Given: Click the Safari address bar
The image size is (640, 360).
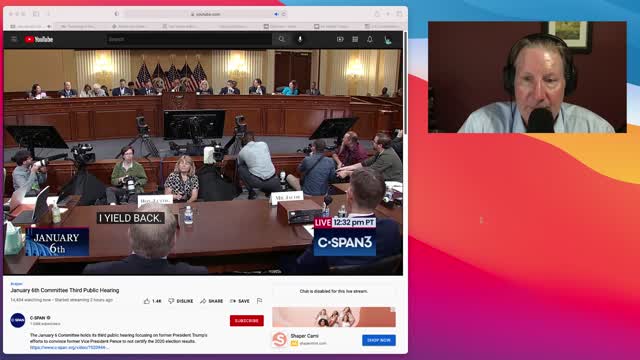Looking at the screenshot, I should (x=207, y=14).
